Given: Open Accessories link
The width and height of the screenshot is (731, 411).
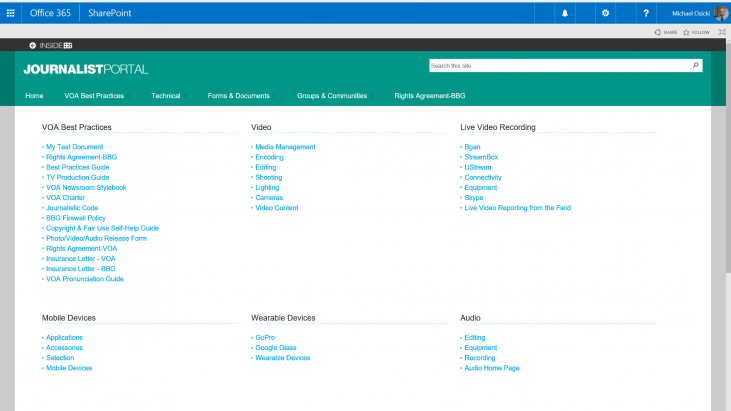Looking at the screenshot, I should coord(64,348).
